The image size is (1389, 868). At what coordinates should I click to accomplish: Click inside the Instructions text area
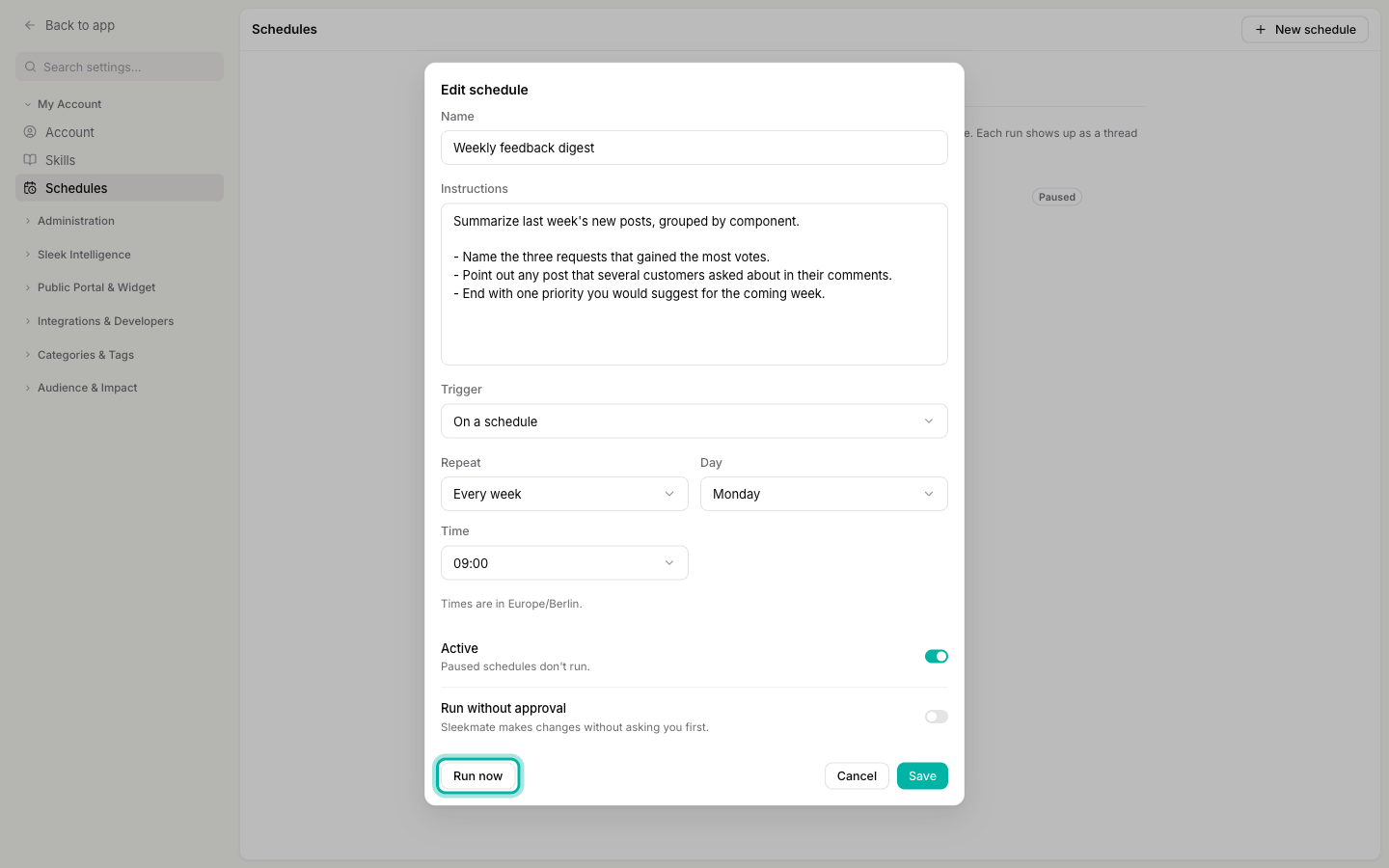[694, 284]
